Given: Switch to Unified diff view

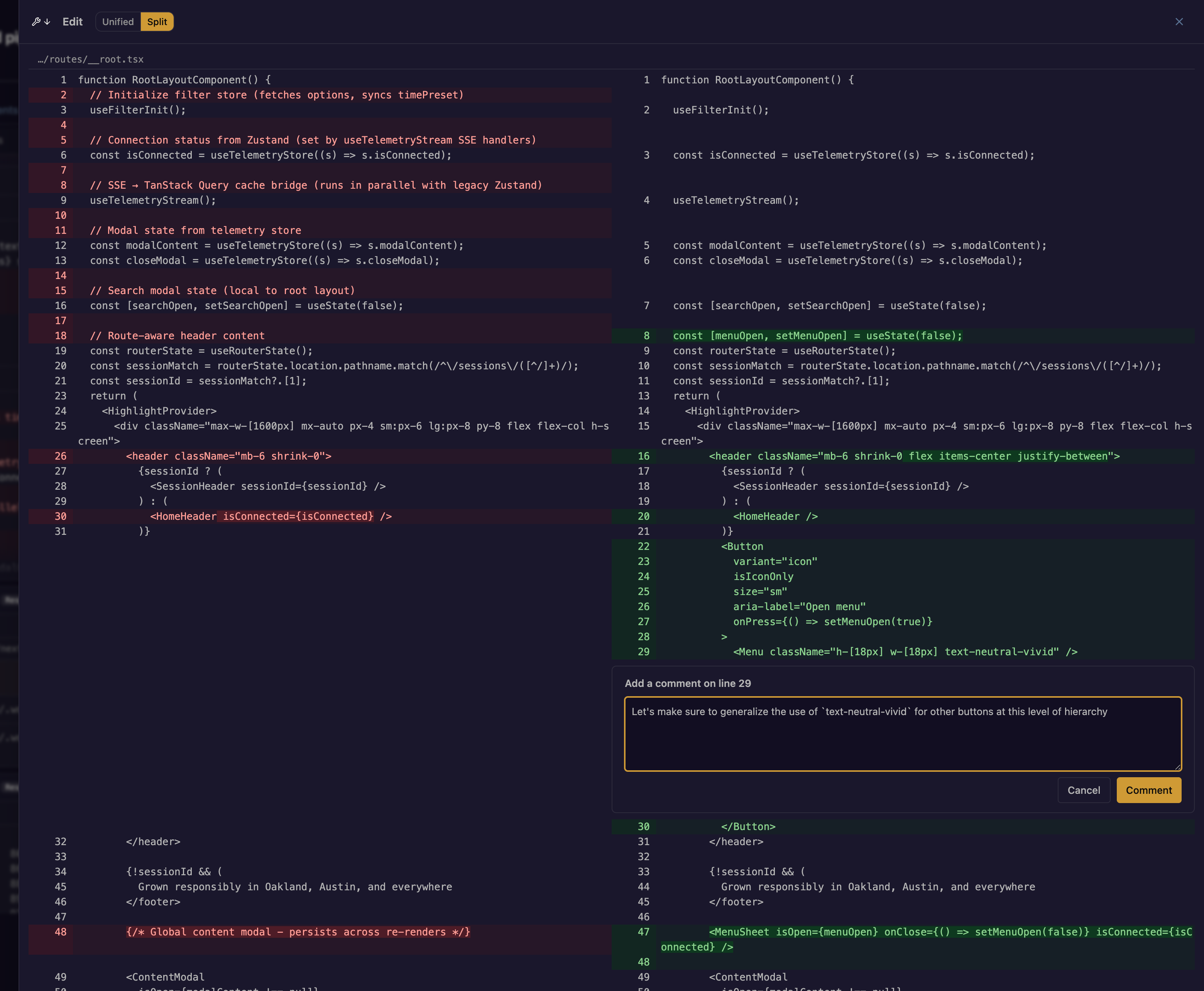Looking at the screenshot, I should [x=118, y=22].
